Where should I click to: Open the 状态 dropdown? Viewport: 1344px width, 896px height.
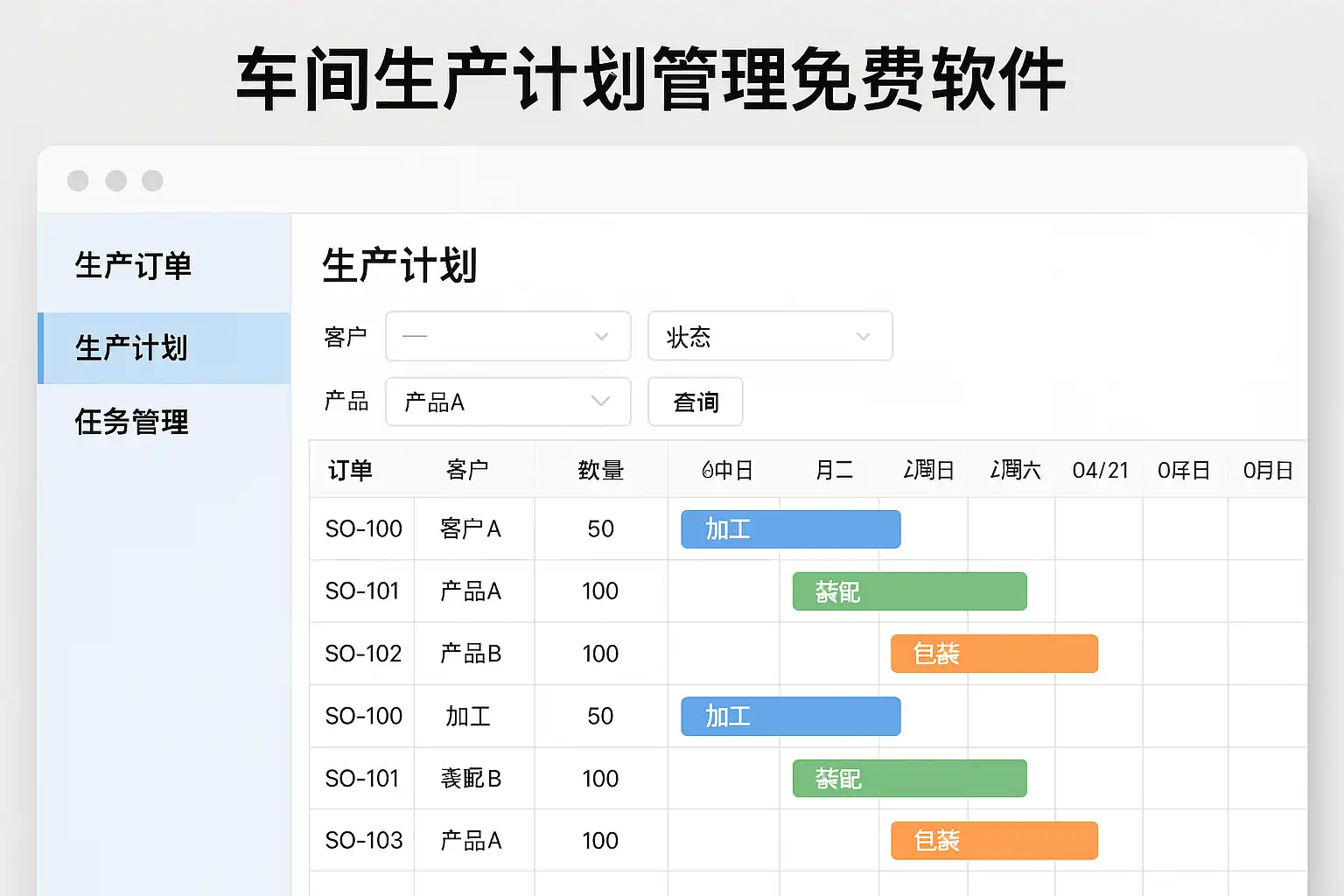coord(769,336)
